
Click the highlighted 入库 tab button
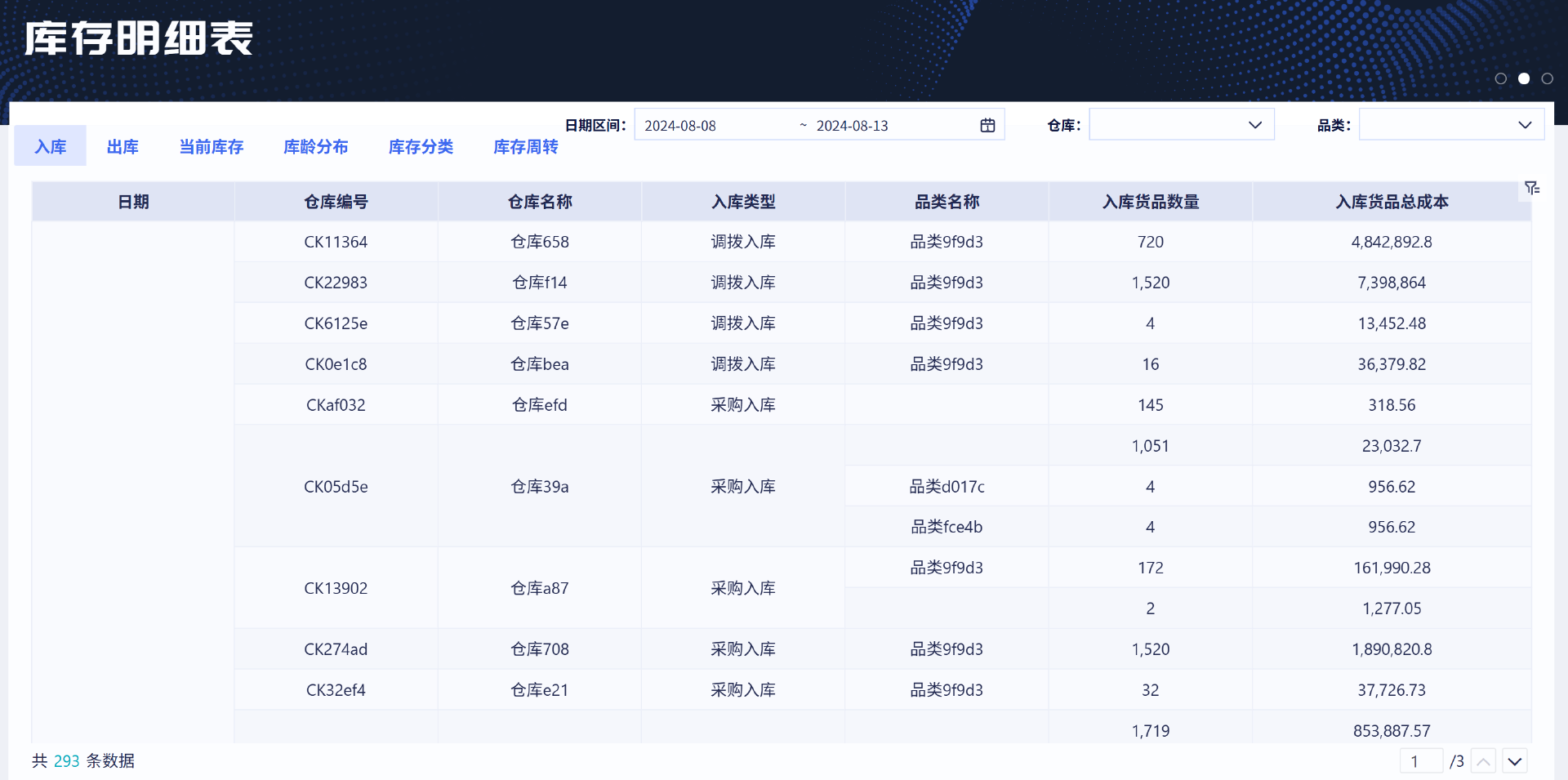coord(50,146)
